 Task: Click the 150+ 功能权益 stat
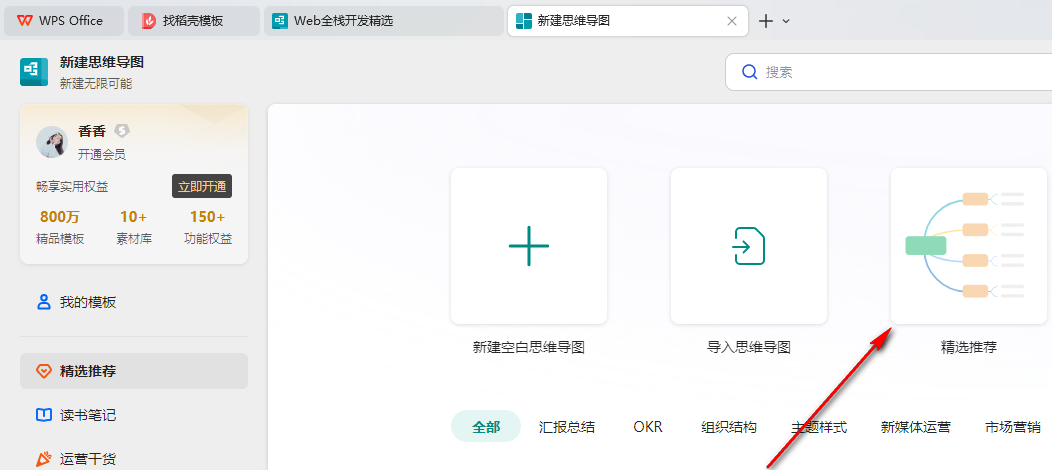pos(208,227)
